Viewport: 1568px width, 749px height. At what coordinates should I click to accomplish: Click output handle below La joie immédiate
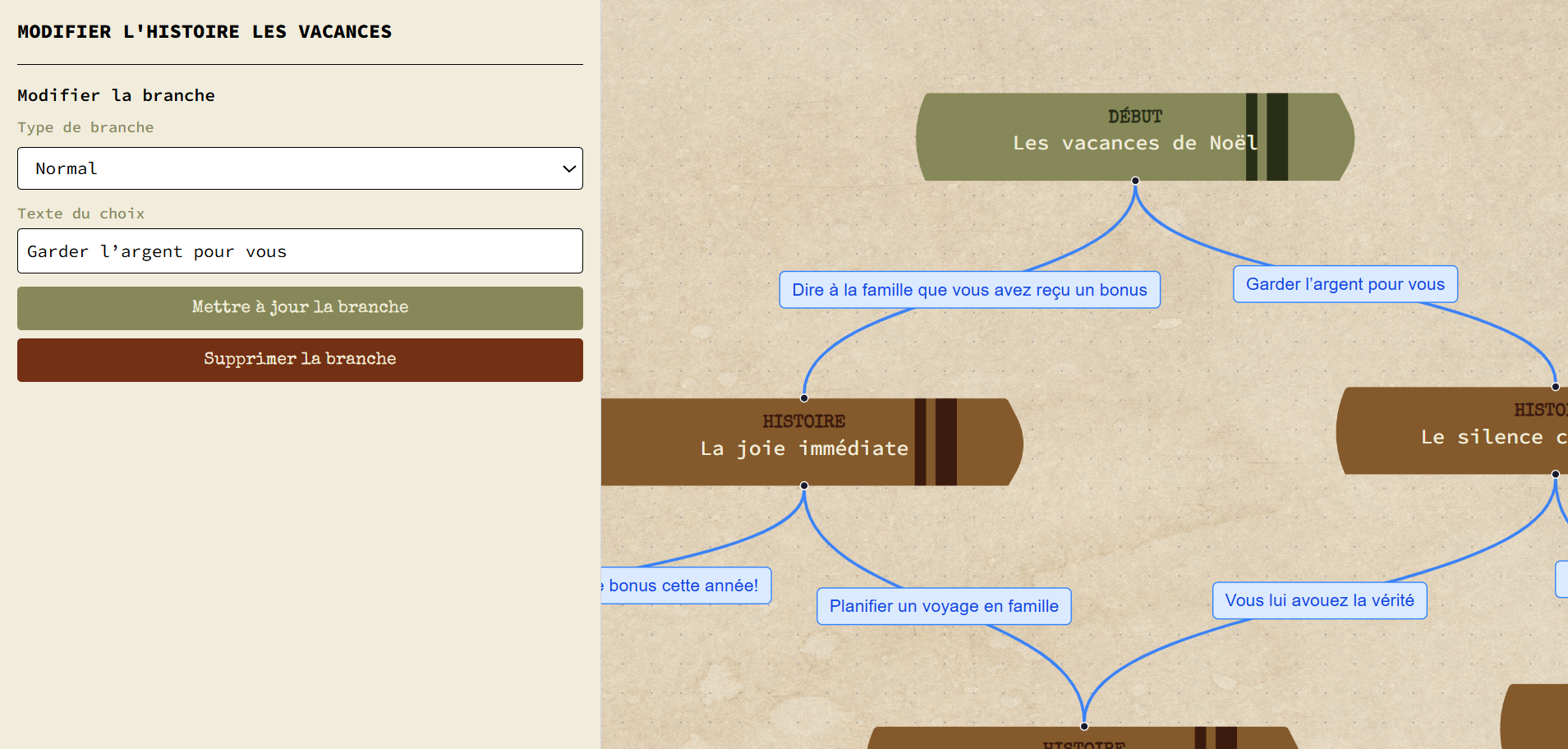coord(804,485)
